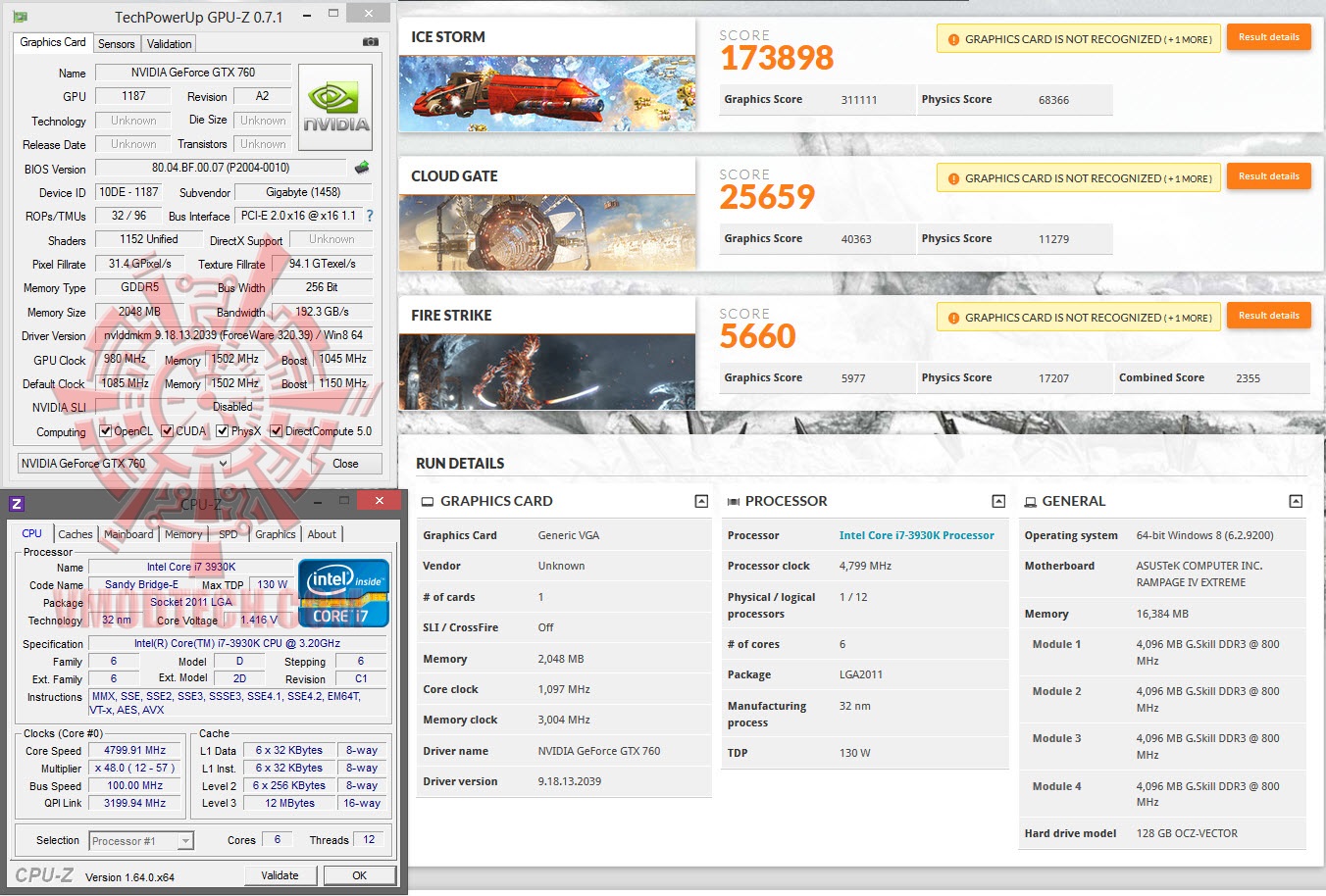
Task: Click the OK button in CPU-Z
Action: [360, 875]
